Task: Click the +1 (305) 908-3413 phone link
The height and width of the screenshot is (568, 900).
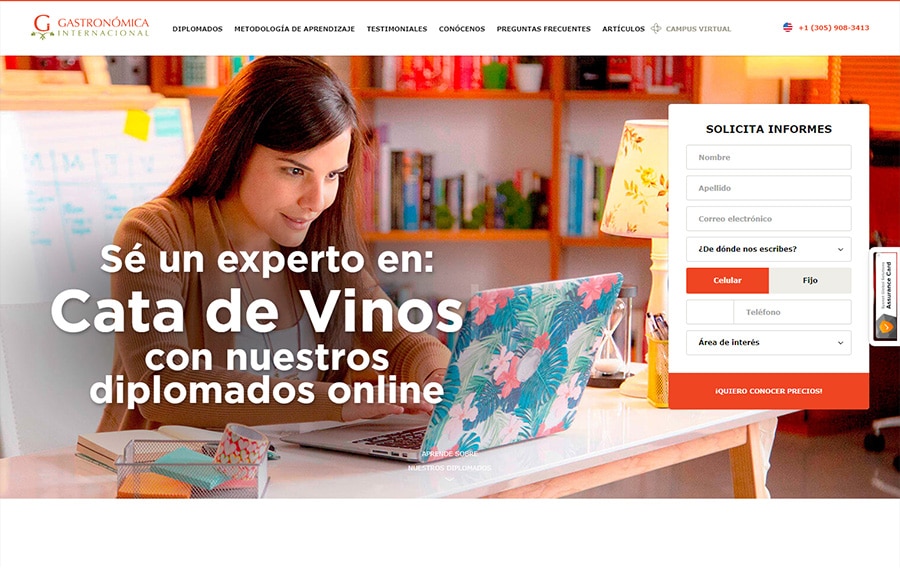Action: (x=833, y=28)
